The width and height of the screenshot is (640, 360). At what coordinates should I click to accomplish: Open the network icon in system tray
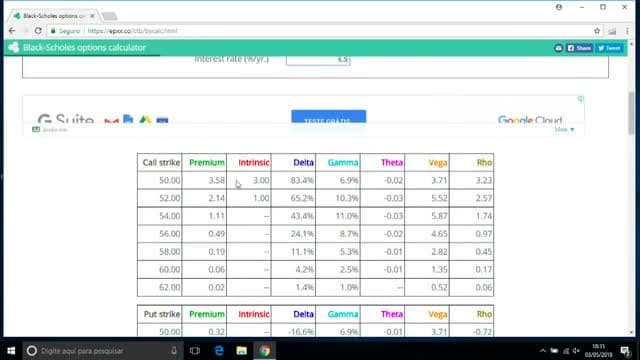(566, 351)
